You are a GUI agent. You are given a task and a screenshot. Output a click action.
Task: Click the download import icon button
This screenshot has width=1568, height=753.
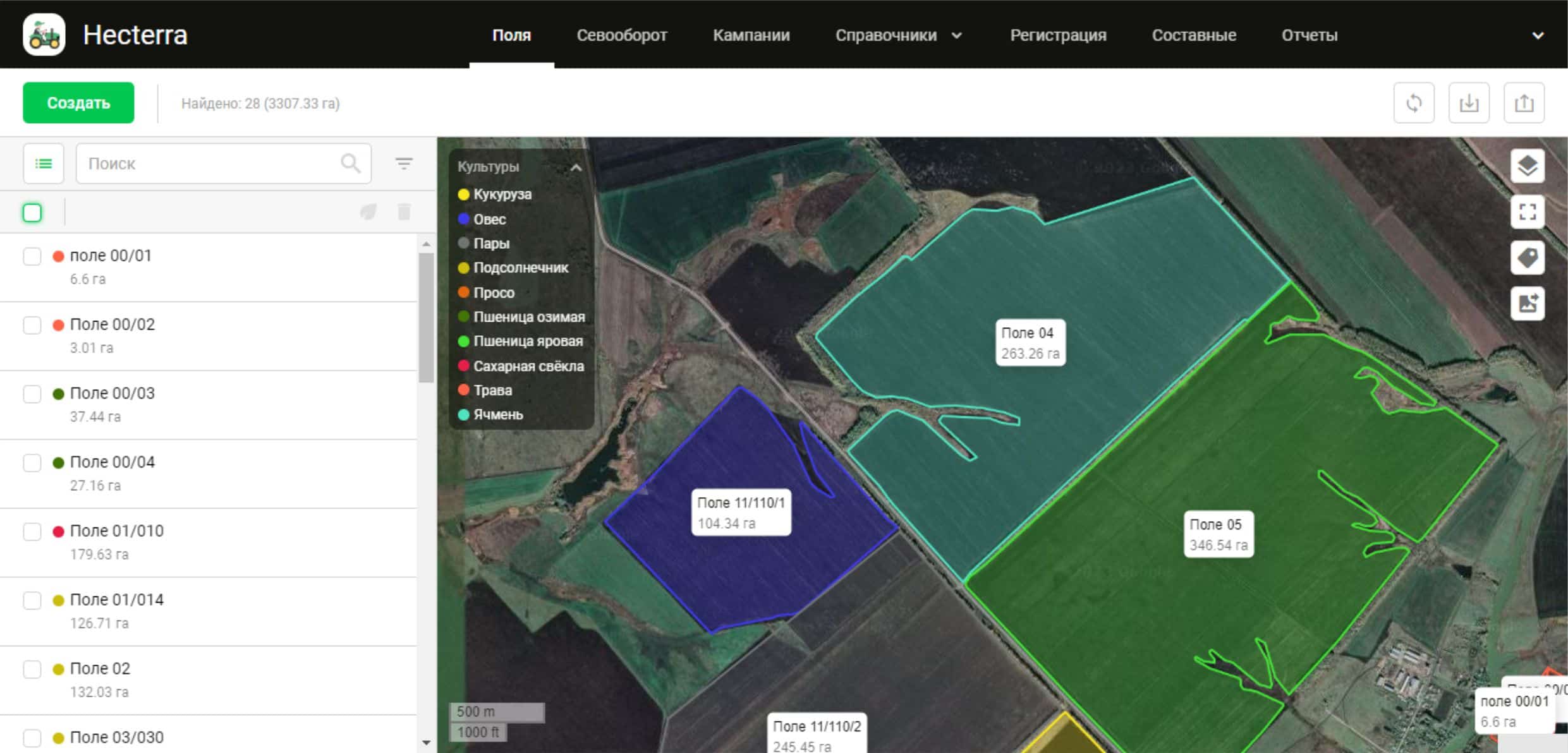click(x=1469, y=103)
